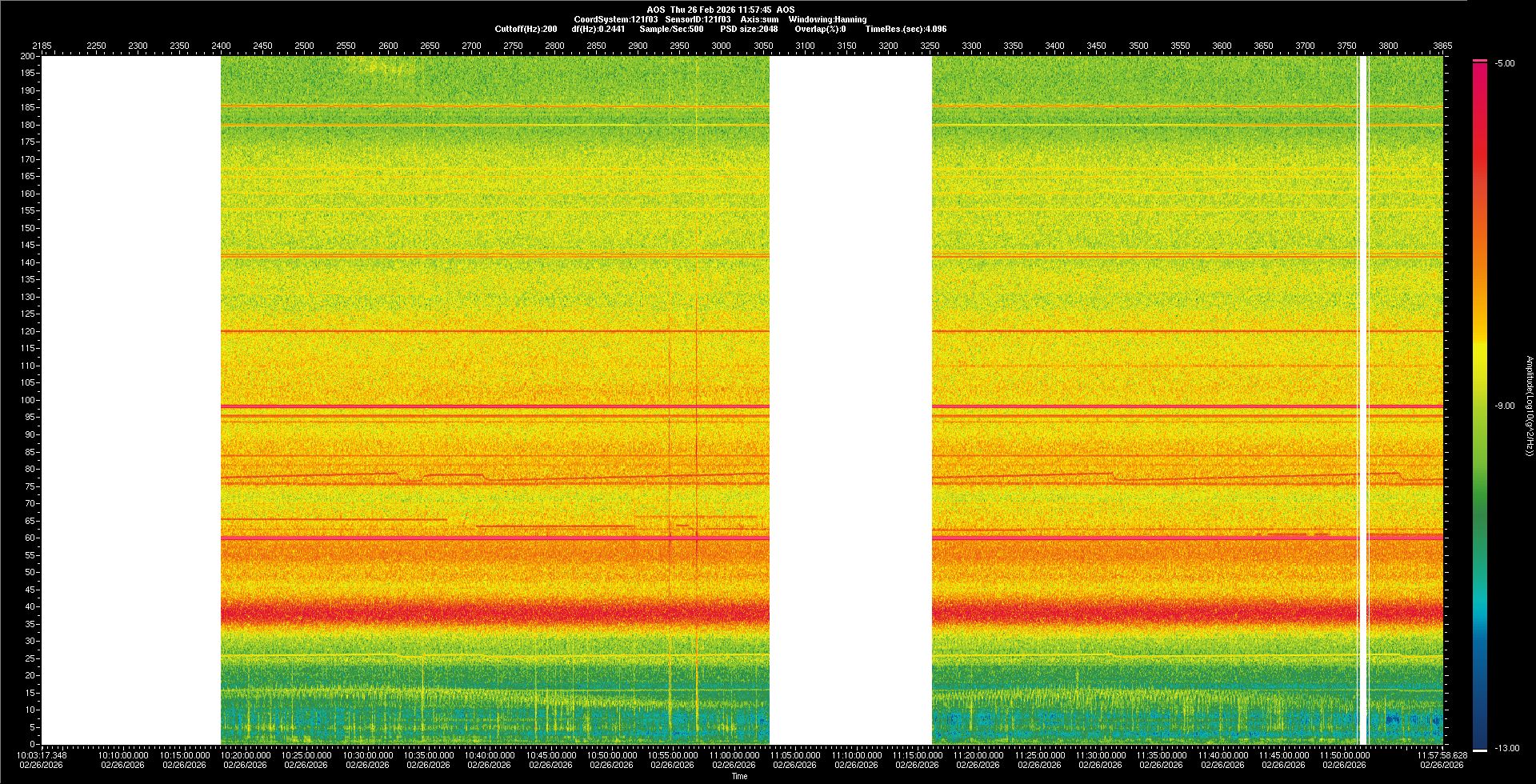Image resolution: width=1536 pixels, height=784 pixels.
Task: Click the SensorID:121f03 label
Action: click(697, 19)
